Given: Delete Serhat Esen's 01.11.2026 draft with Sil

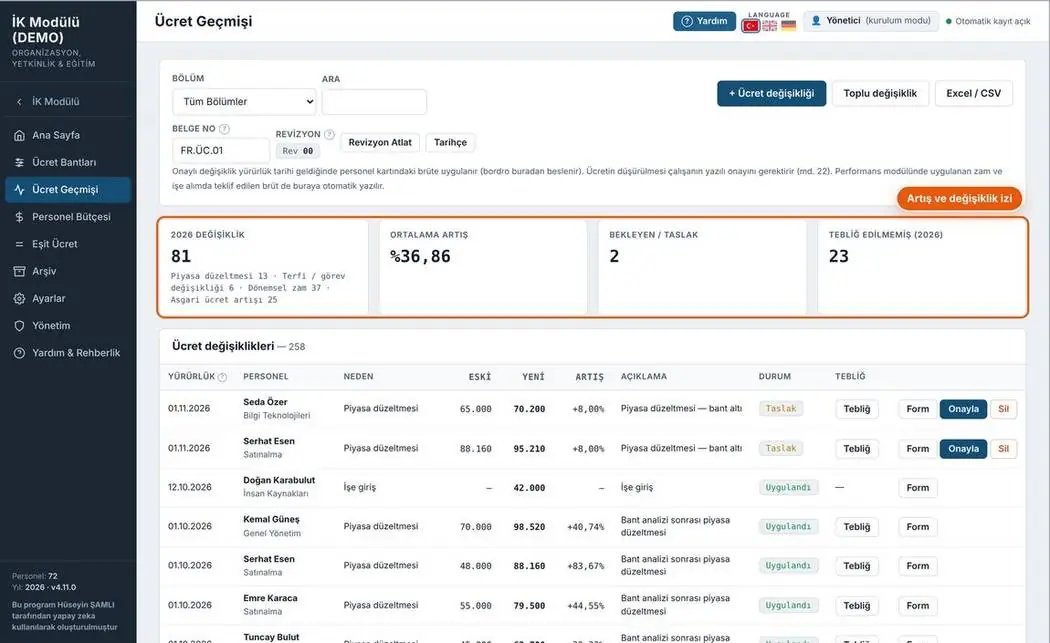Looking at the screenshot, I should coord(1004,449).
